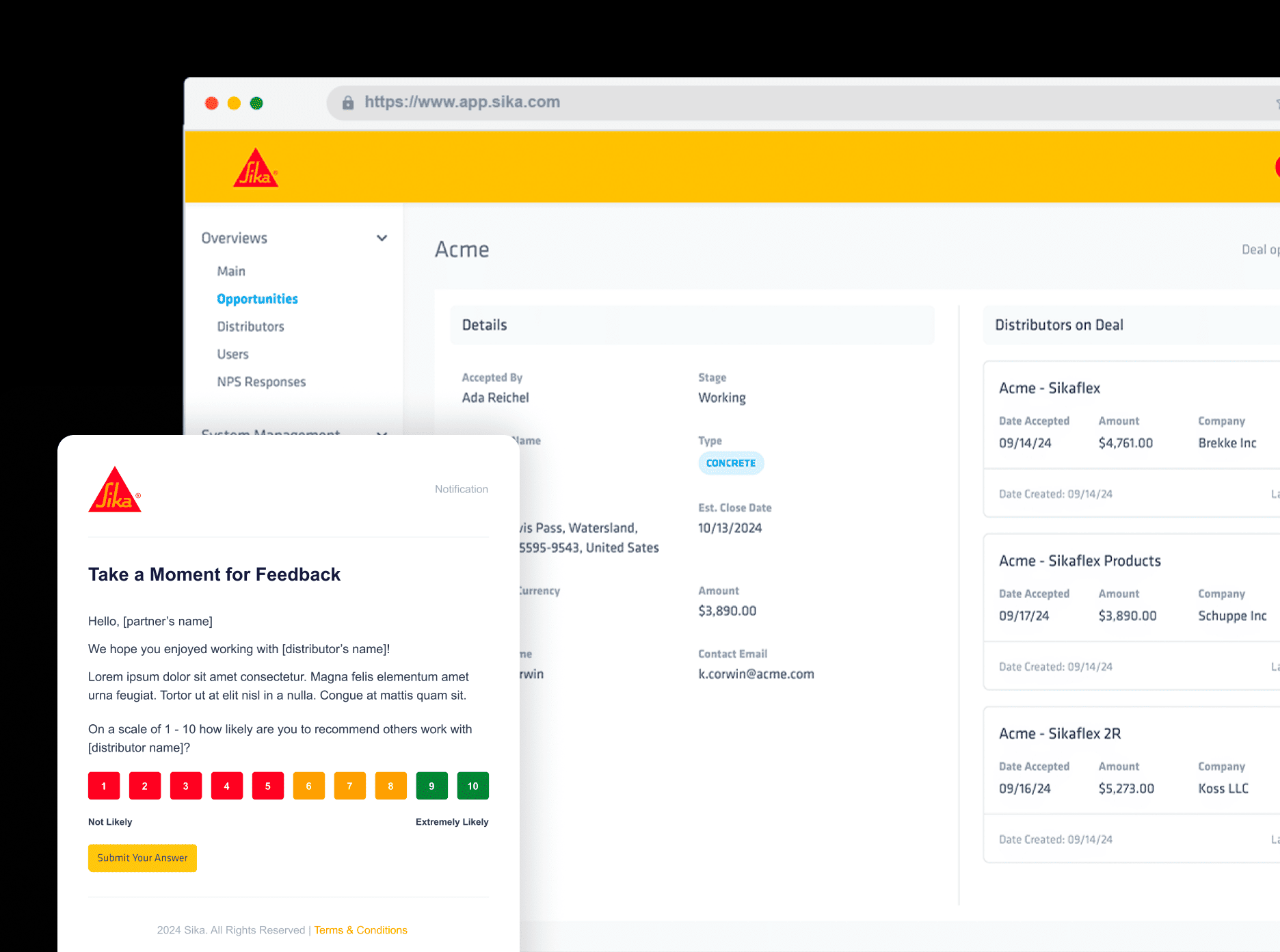This screenshot has width=1280, height=952.
Task: Click the $4,761.00 amount value
Action: pyautogui.click(x=1125, y=442)
